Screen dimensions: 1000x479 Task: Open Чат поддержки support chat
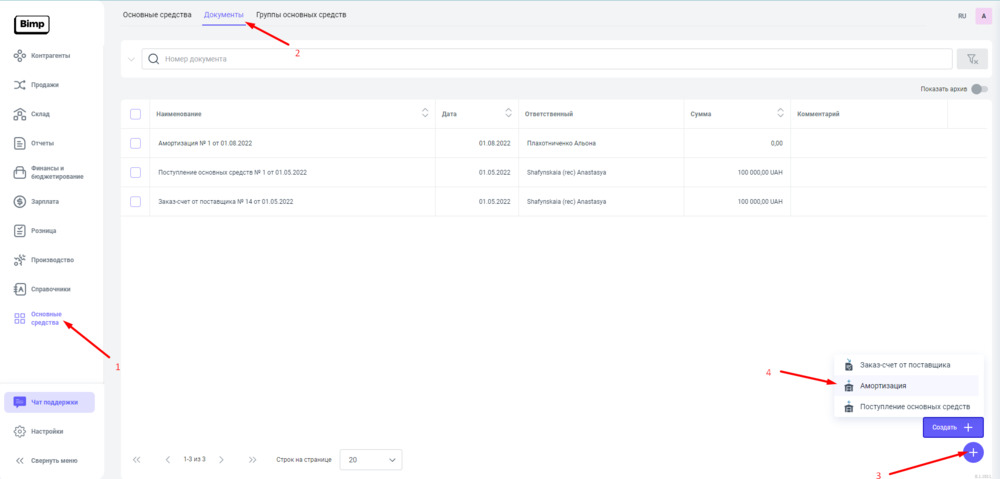tap(50, 402)
